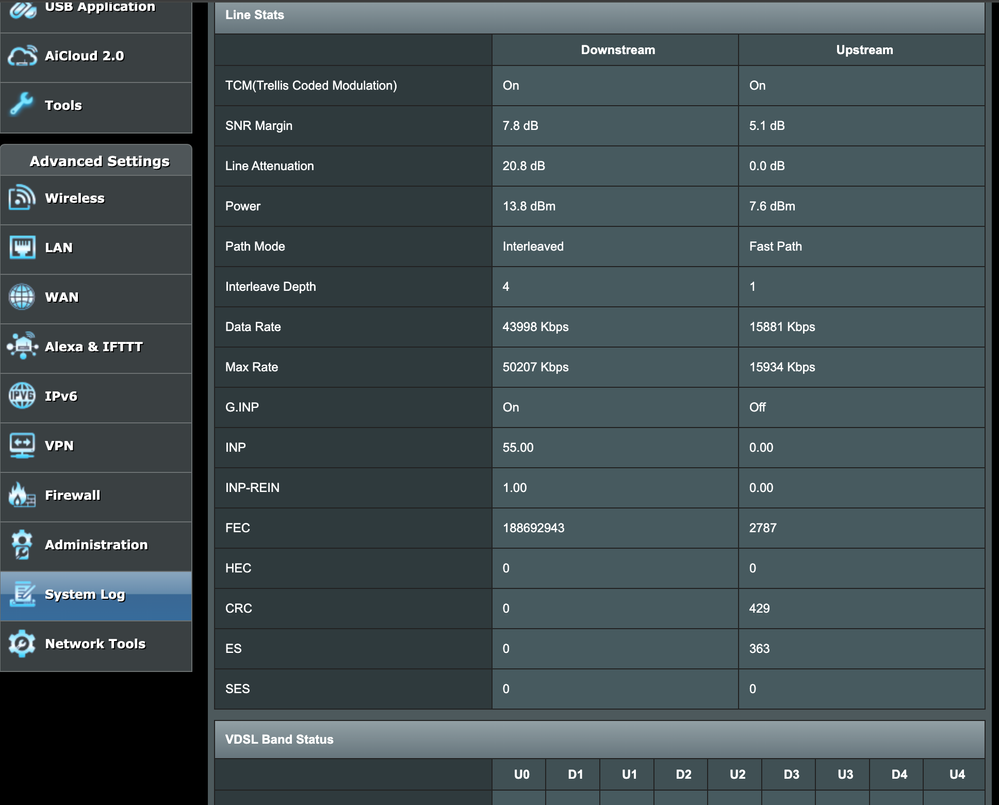
Task: Open AiCloud 2.0 via its cloud icon
Action: [x=22, y=56]
